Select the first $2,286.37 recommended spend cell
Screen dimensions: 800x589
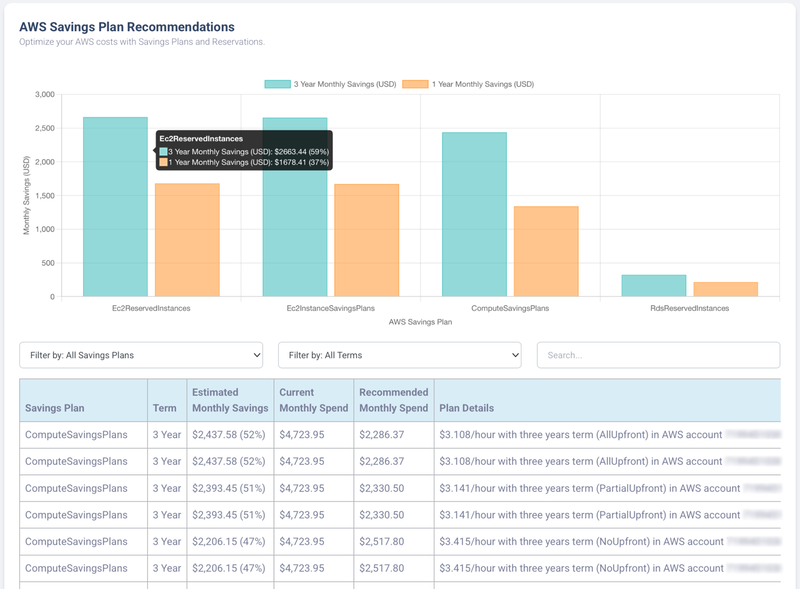click(394, 435)
